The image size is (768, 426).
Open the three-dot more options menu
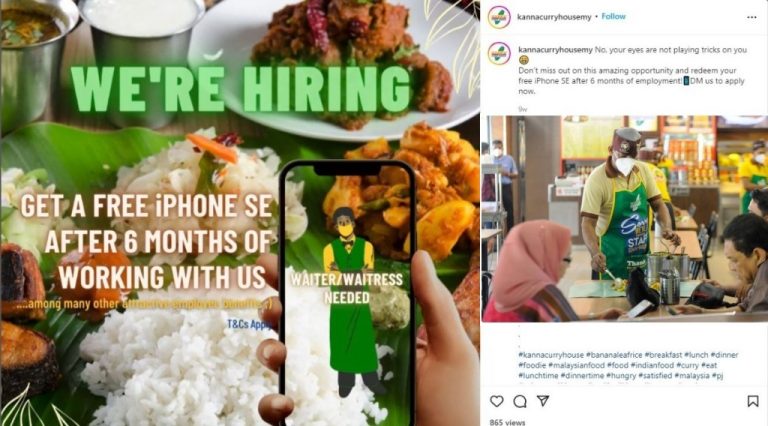[x=751, y=17]
